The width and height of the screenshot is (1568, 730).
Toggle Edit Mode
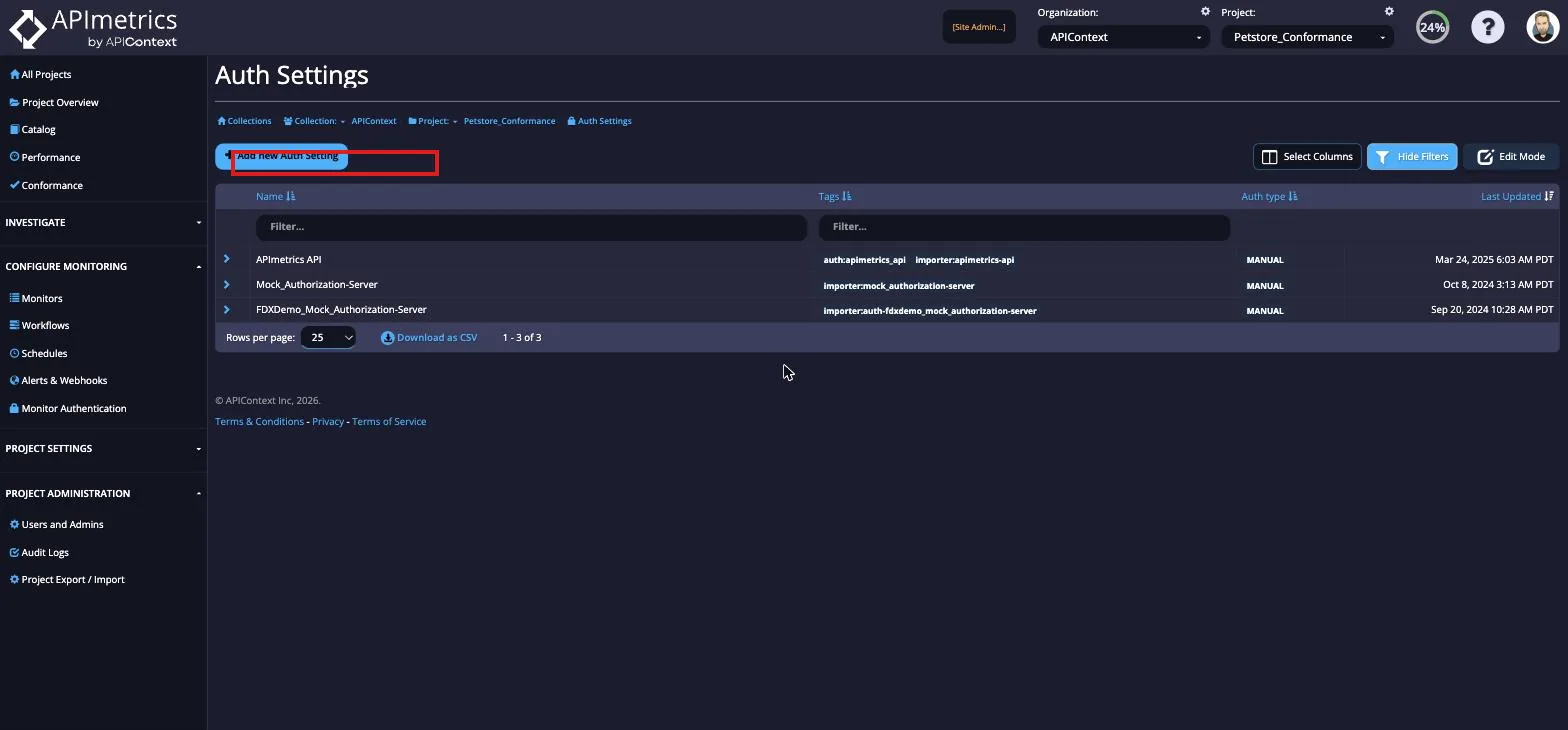tap(1511, 156)
